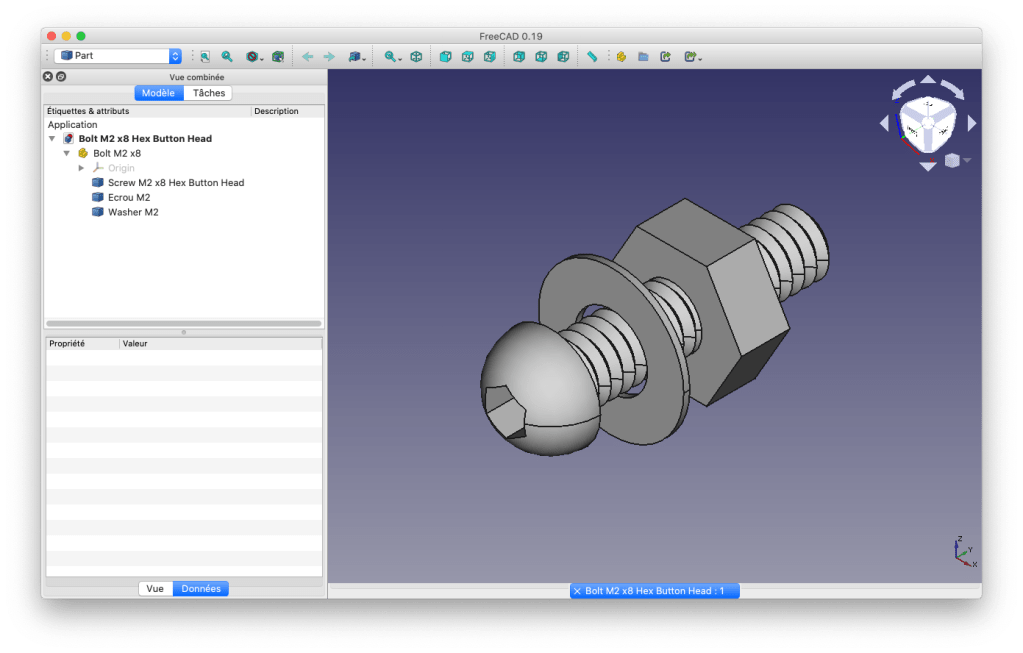This screenshot has height=653, width=1023.
Task: Click the tree panel horizontal scrollbar
Action: (184, 324)
